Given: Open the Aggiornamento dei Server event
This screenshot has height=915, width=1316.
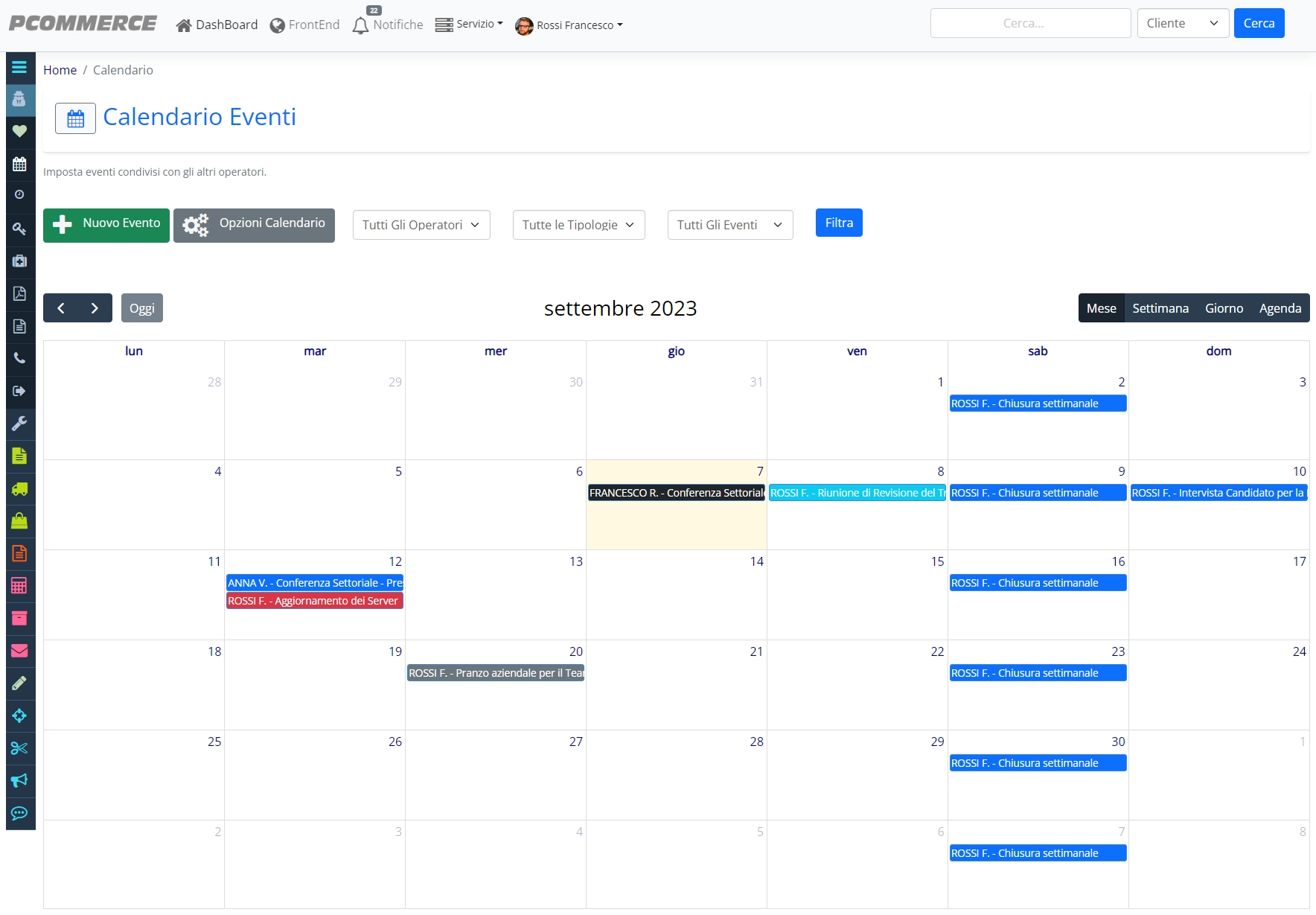Looking at the screenshot, I should (315, 601).
